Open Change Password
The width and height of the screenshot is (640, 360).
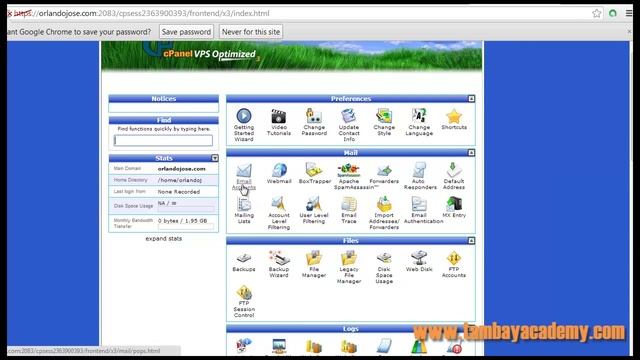[x=314, y=122]
